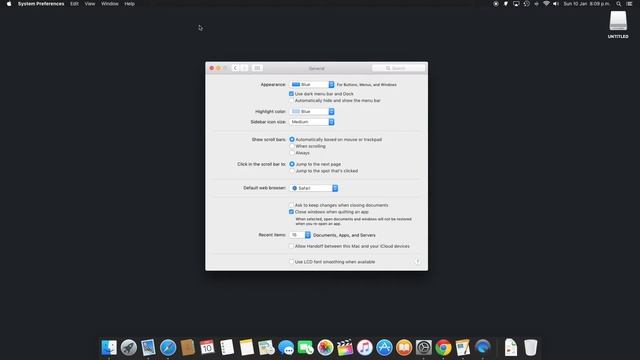Open the Appearance dropdown
Screen dimensions: 640x360
point(312,84)
